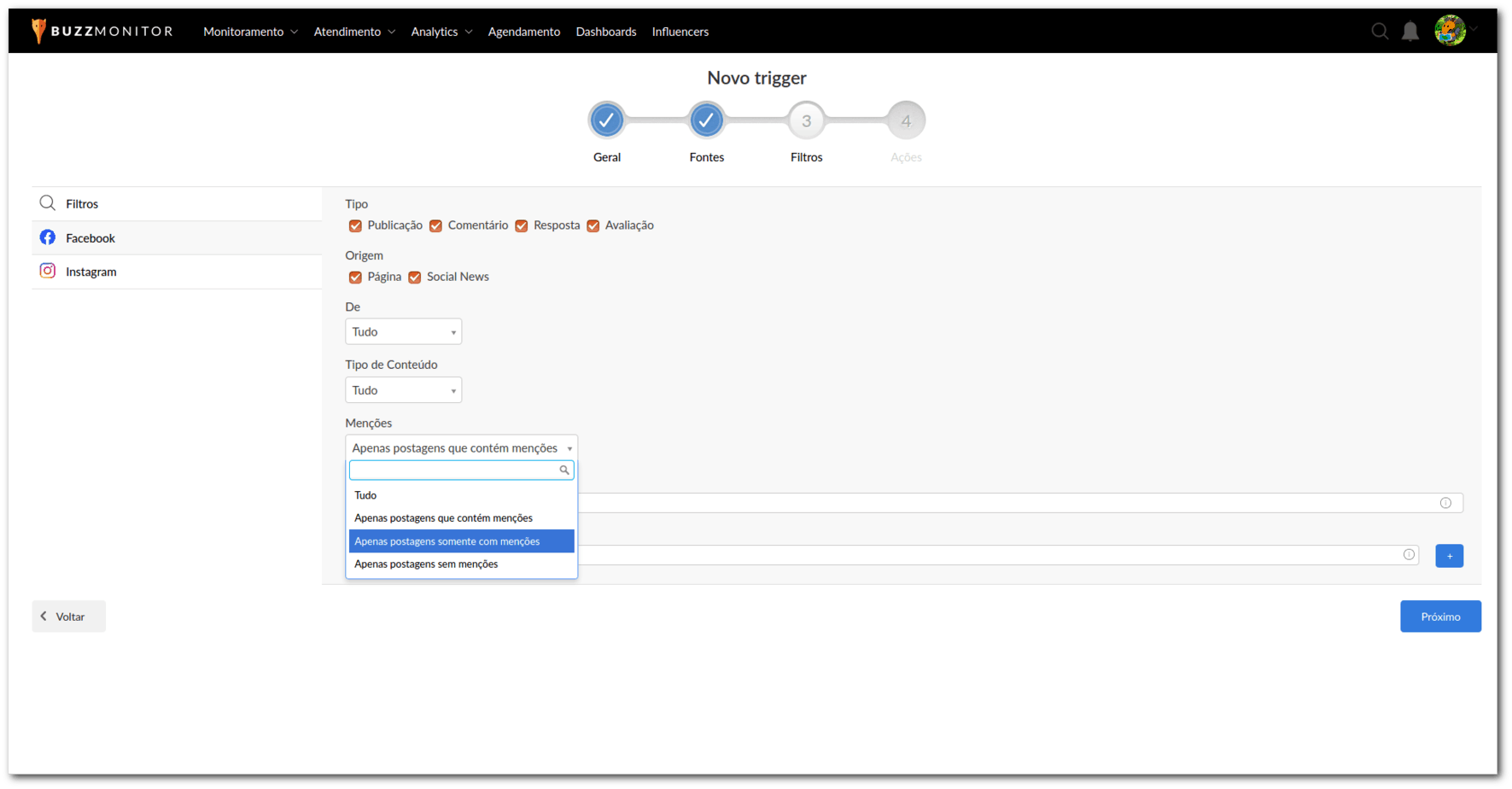This screenshot has width=1512, height=789.
Task: Open the search magnifier in the top bar
Action: point(1380,32)
